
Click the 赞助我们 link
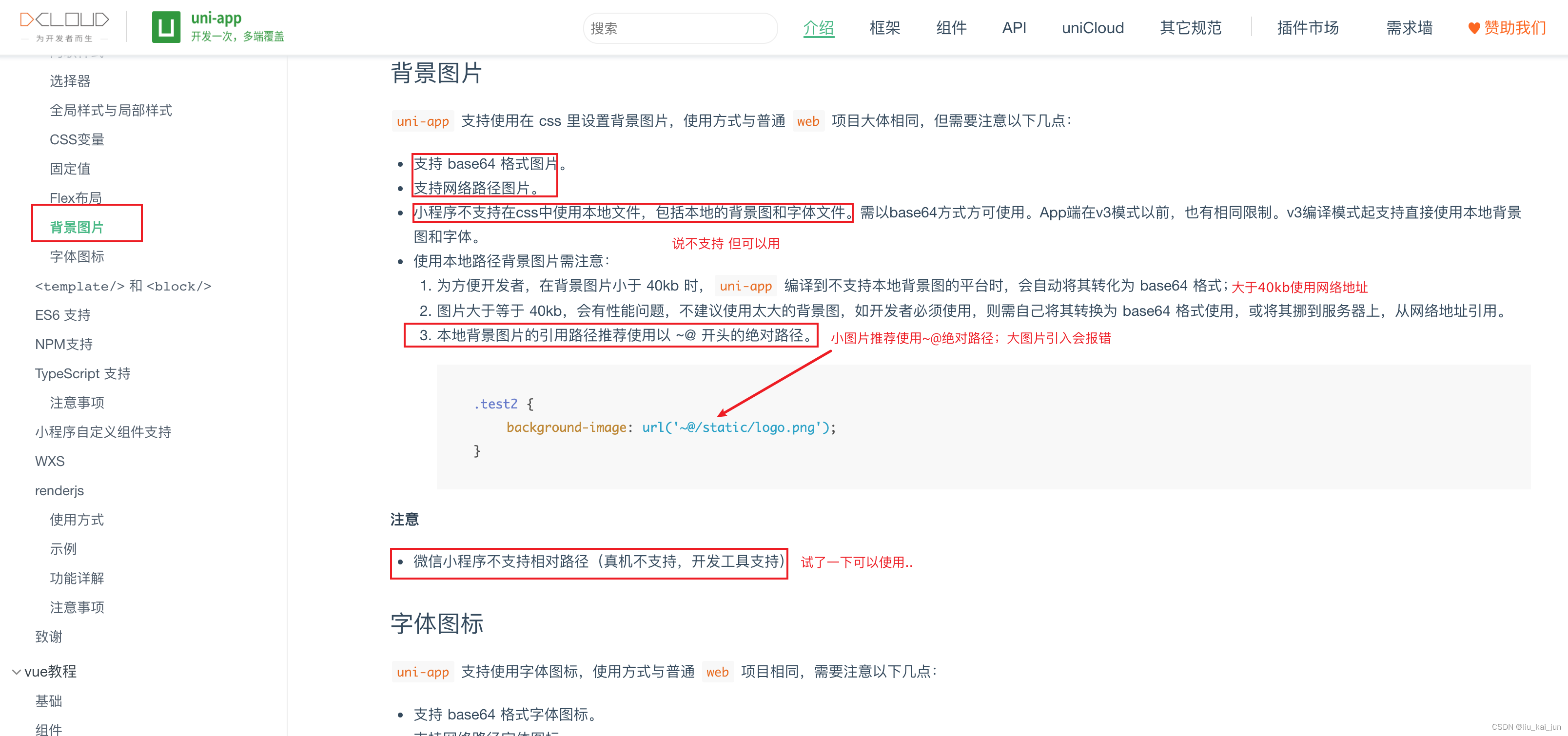(1515, 28)
